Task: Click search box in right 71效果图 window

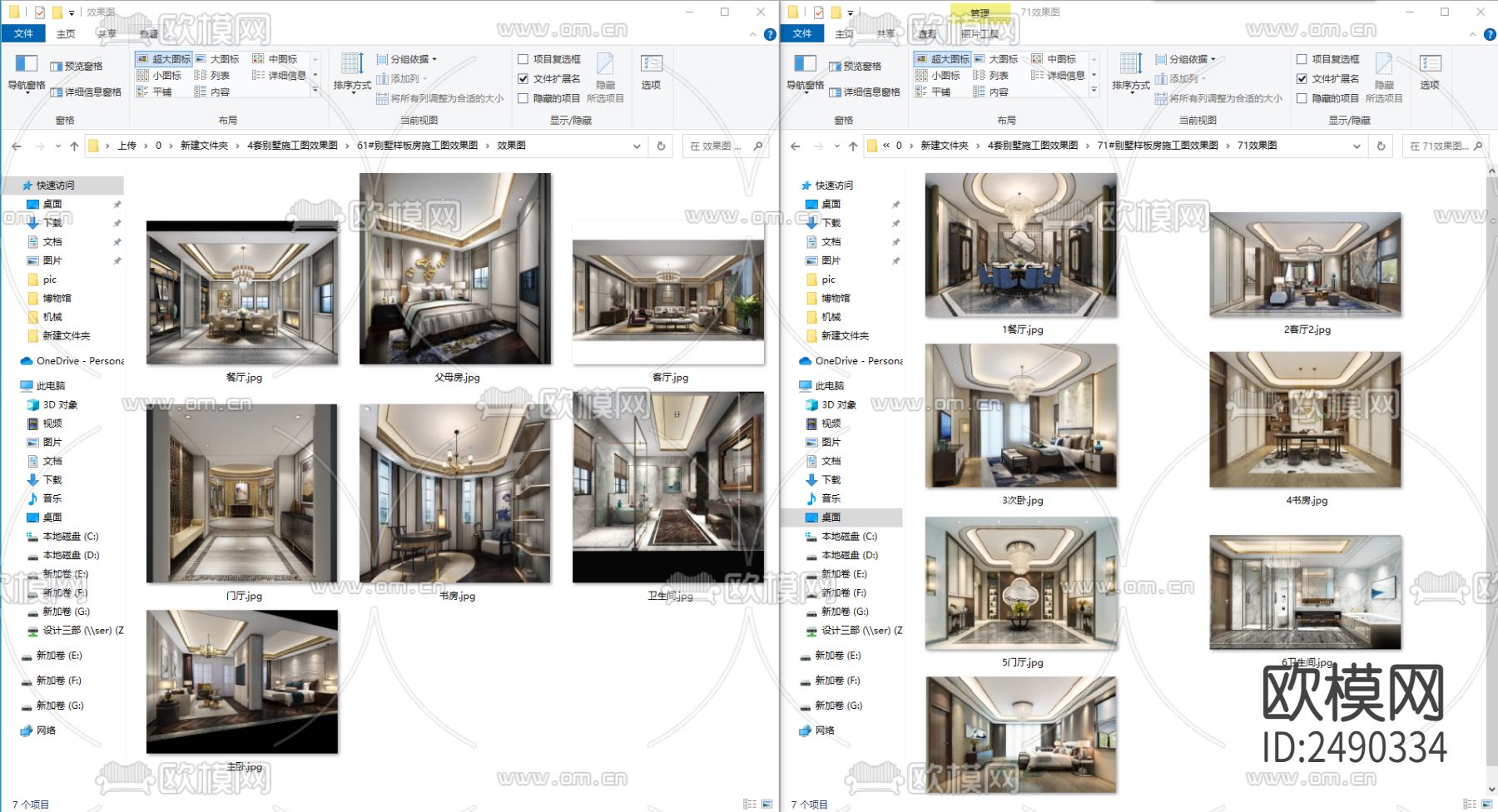Action: 1445,146
